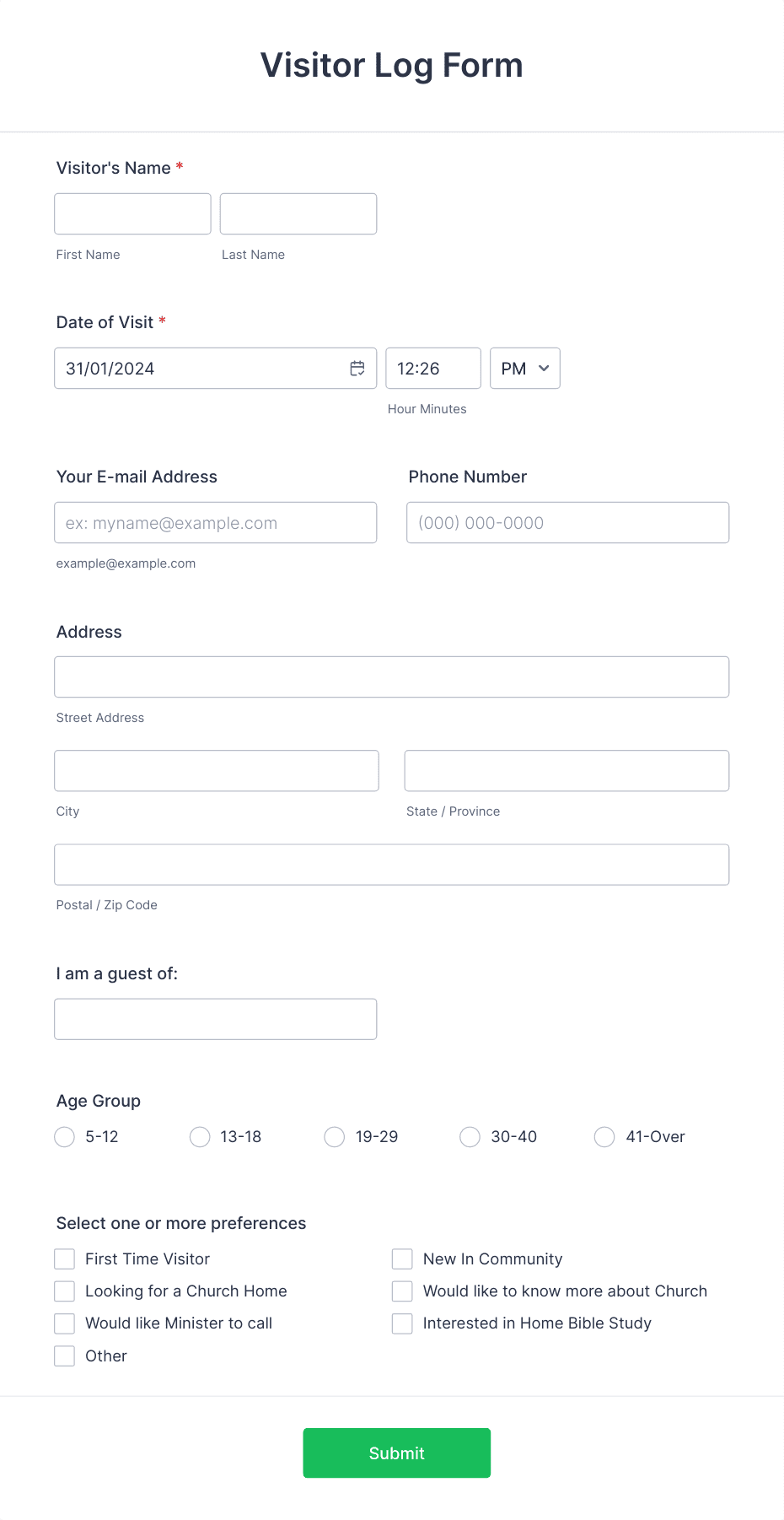Check Looking for a Church Home

[64, 1291]
